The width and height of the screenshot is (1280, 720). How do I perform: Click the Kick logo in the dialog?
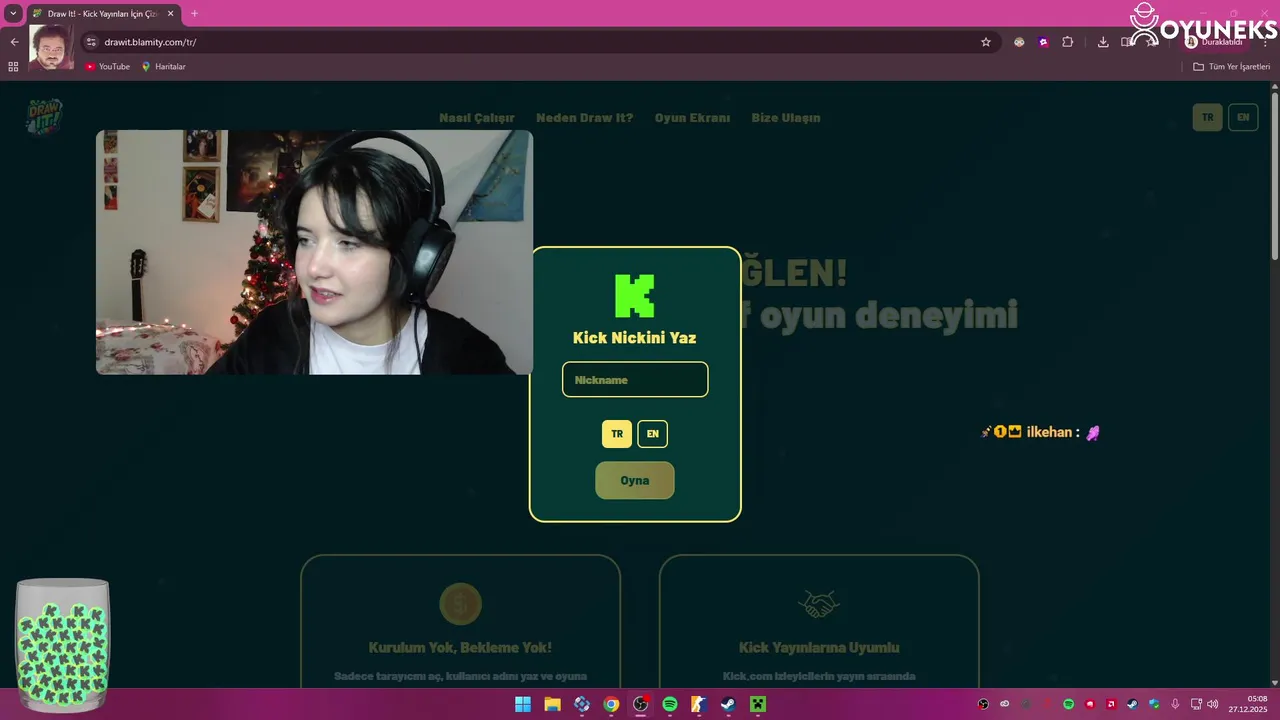coord(635,296)
